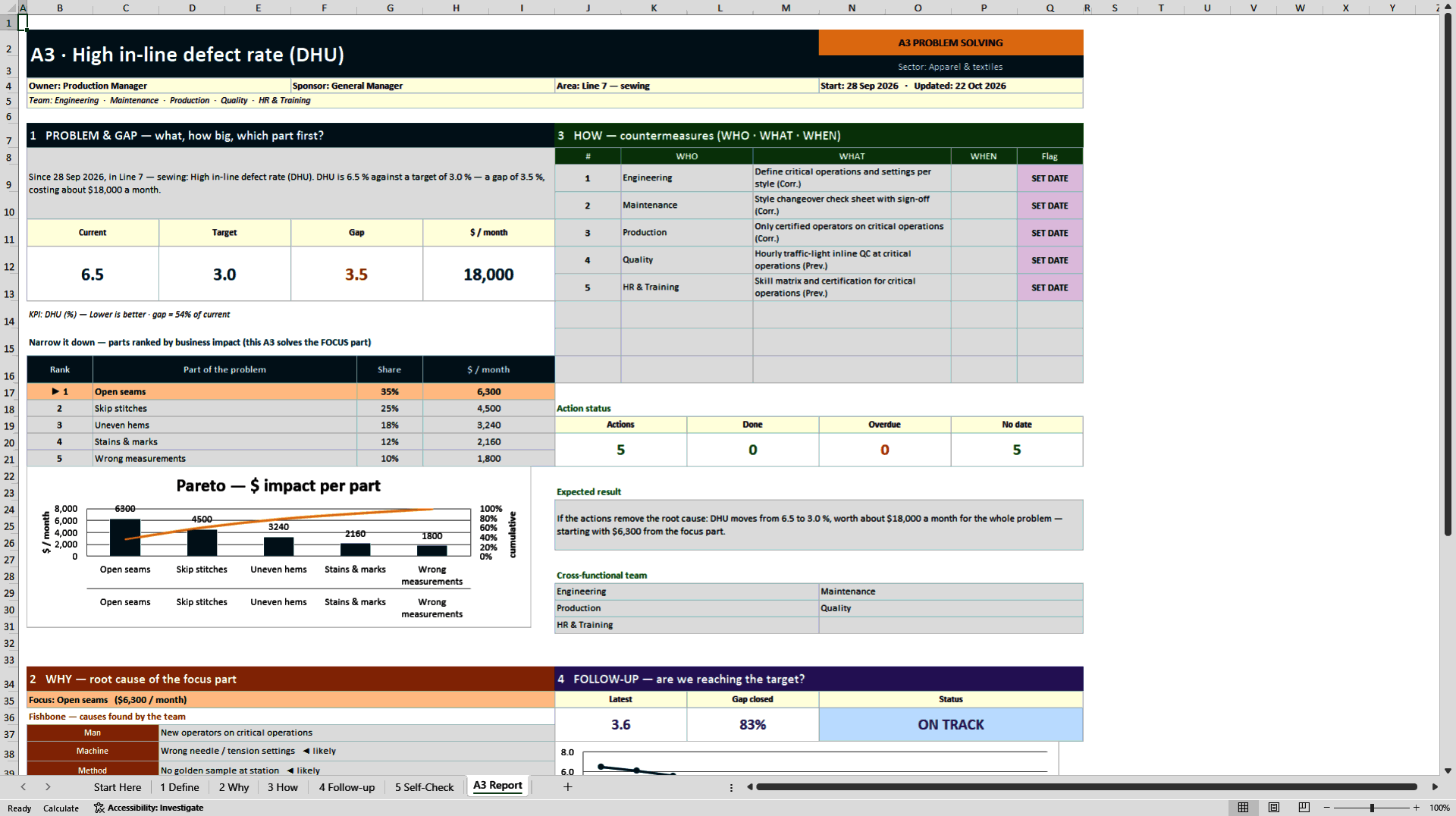Click the horizontal scrollbar thumb
Screen dimensions: 1456x816
1086,787
